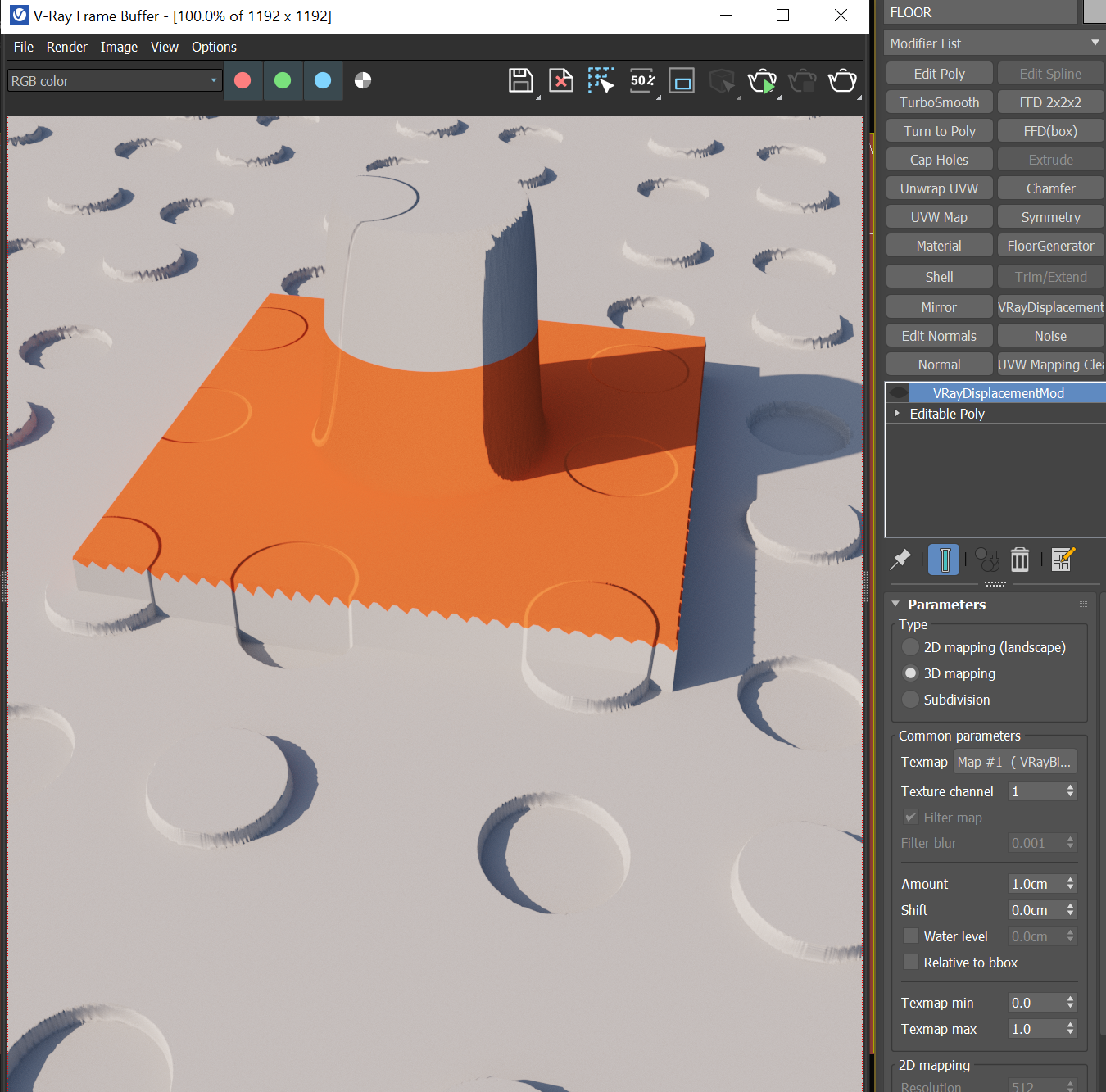Viewport: 1106px width, 1092px height.
Task: Adjust the Texmap min spinner
Action: [x=1070, y=1003]
